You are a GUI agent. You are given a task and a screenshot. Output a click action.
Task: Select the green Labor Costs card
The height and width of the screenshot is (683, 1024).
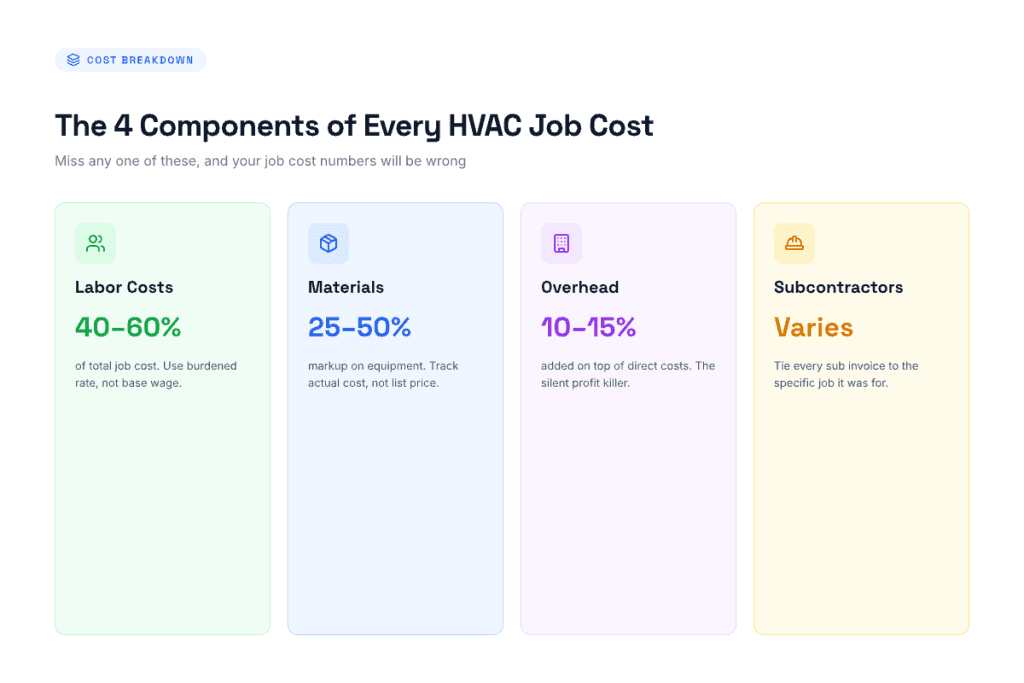tap(162, 500)
